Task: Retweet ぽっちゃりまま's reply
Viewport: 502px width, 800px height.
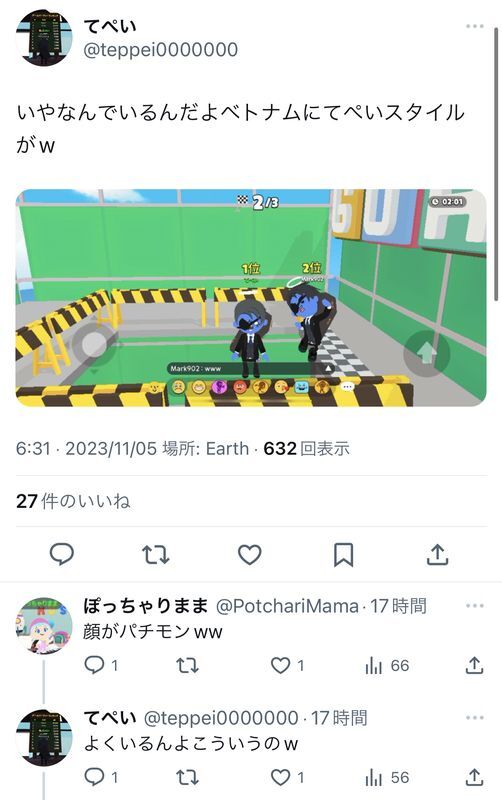Action: pos(187,665)
